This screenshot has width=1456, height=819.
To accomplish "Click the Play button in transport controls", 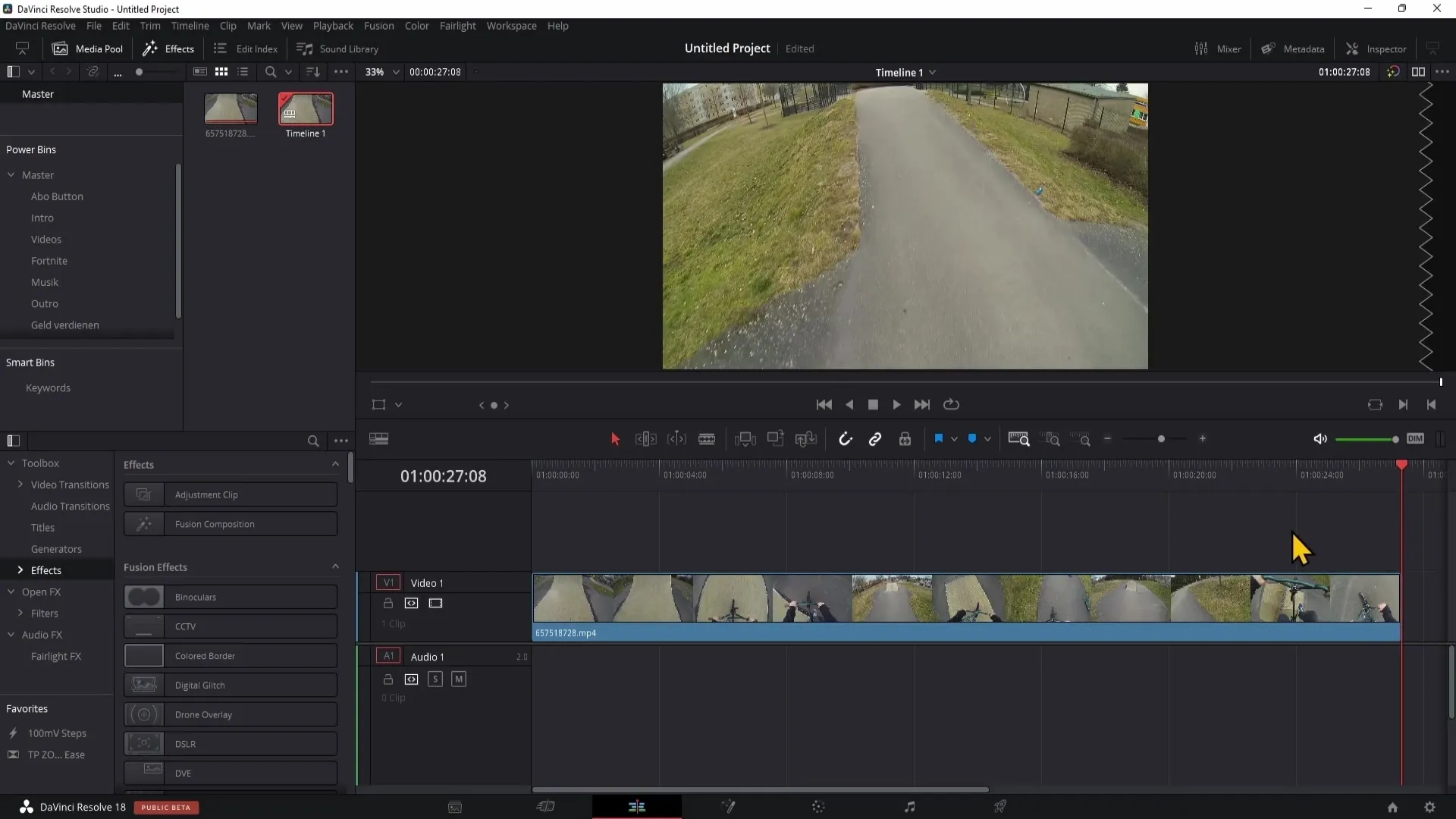I will coord(896,404).
